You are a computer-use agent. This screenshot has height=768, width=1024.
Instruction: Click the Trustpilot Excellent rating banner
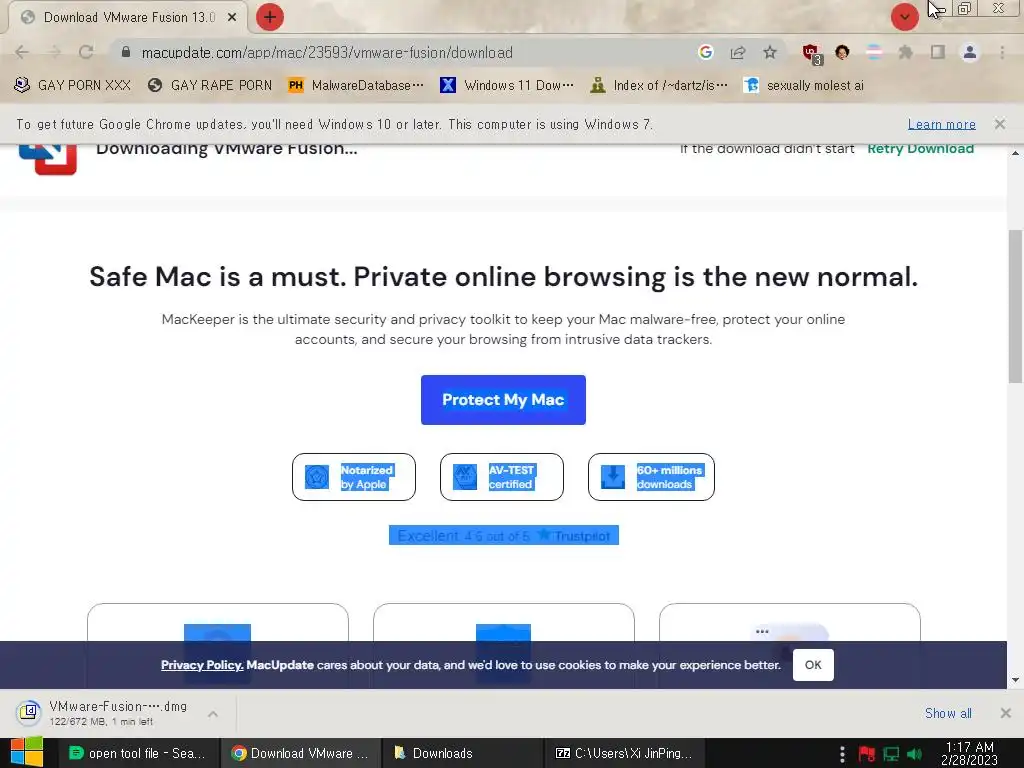504,536
